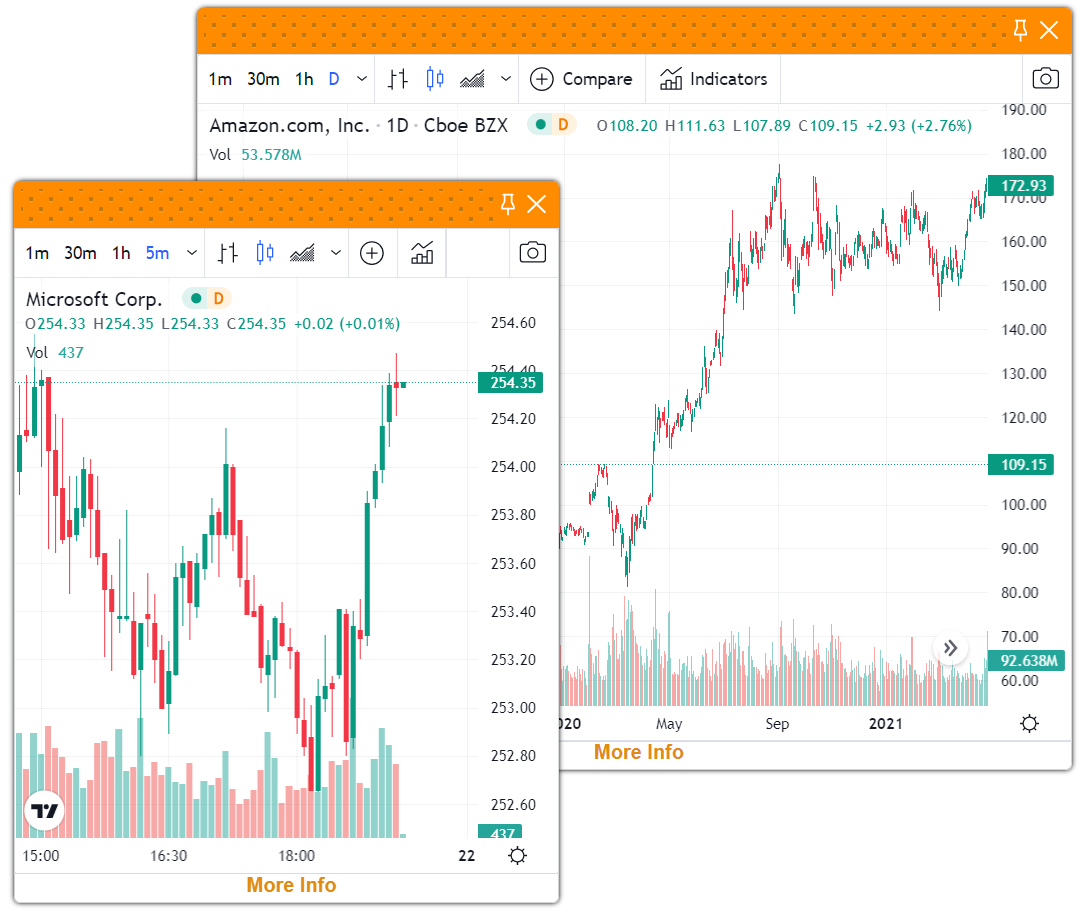The height and width of the screenshot is (916, 1090).
Task: Click the May time axis label
Action: click(x=669, y=723)
